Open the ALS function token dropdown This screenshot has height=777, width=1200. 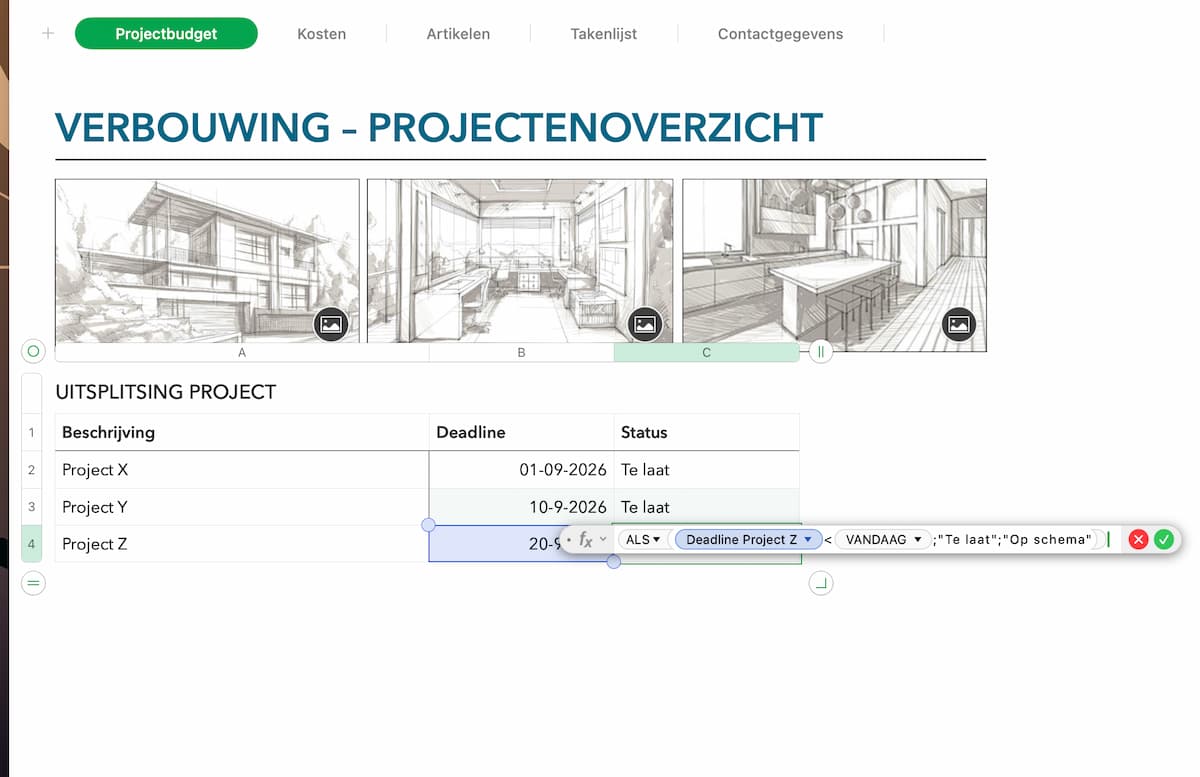(642, 540)
